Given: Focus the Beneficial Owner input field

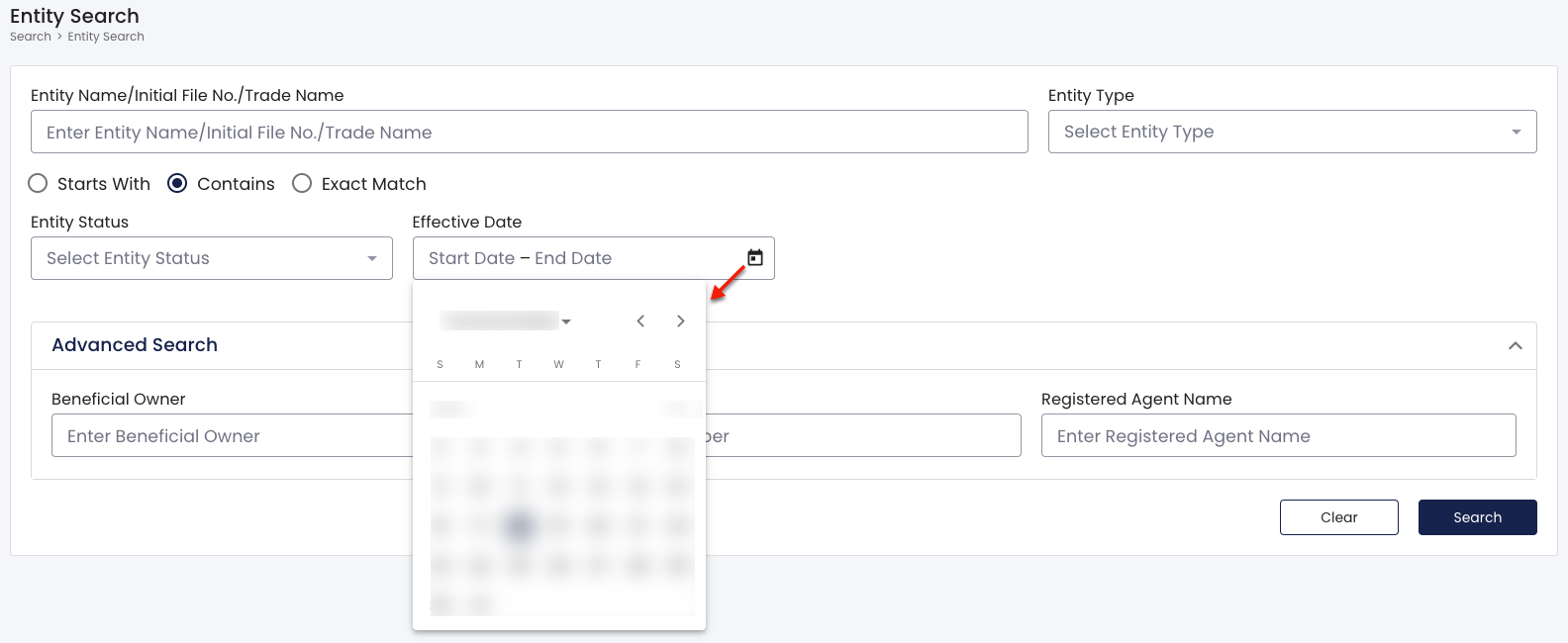Looking at the screenshot, I should pyautogui.click(x=233, y=435).
